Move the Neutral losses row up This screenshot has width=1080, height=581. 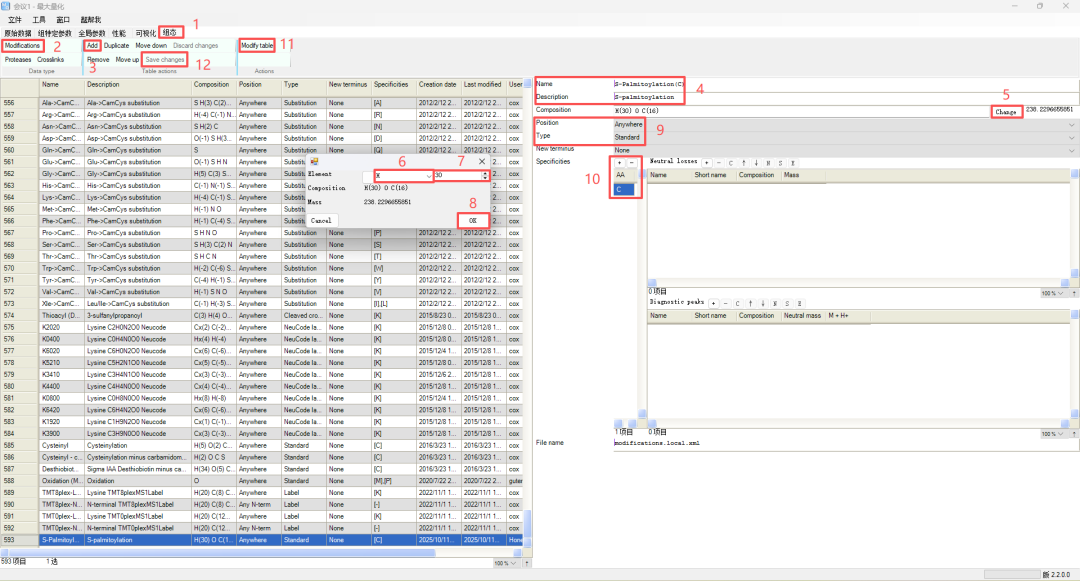[744, 163]
